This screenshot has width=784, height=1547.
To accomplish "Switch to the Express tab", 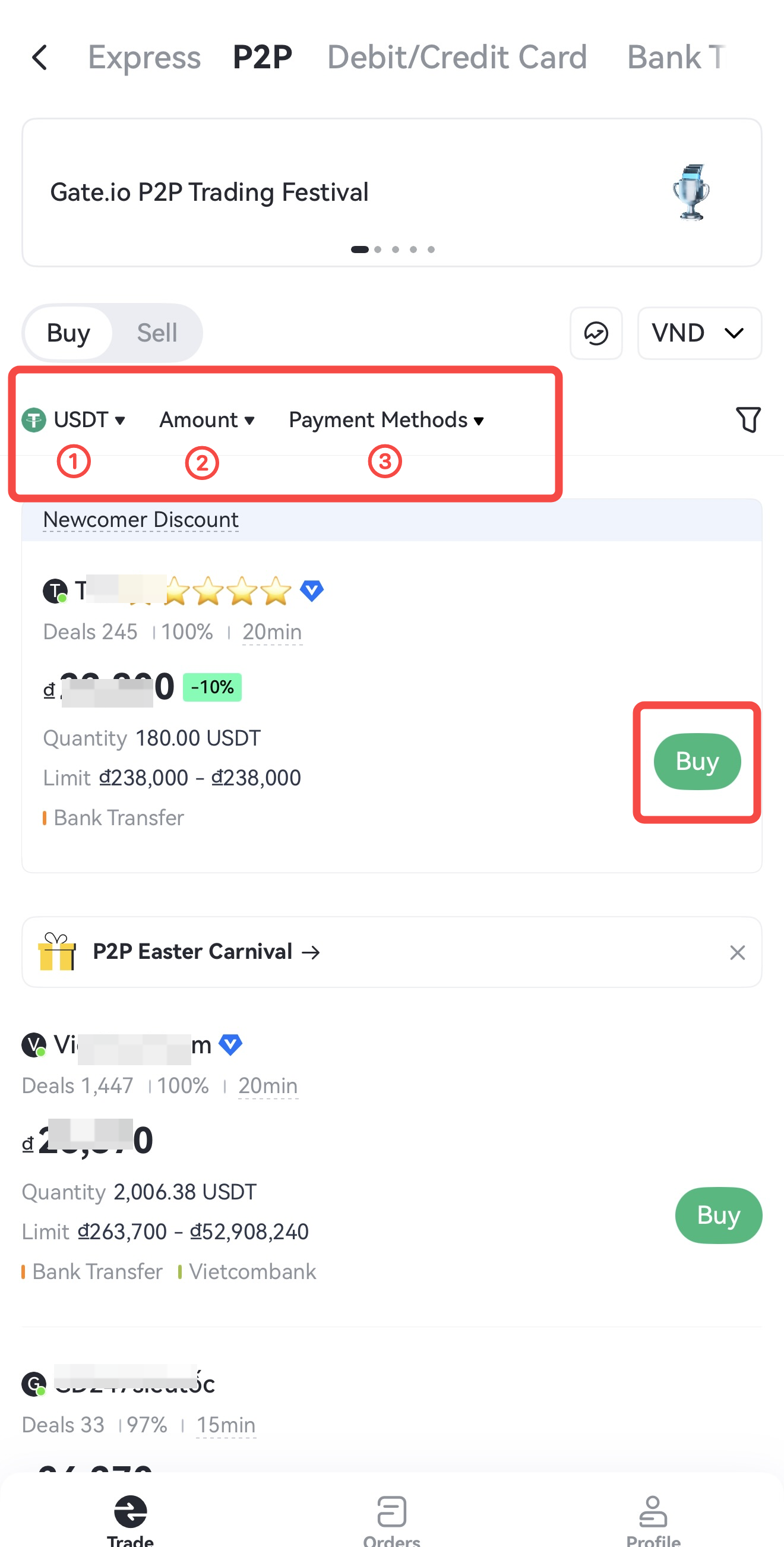I will pyautogui.click(x=144, y=58).
